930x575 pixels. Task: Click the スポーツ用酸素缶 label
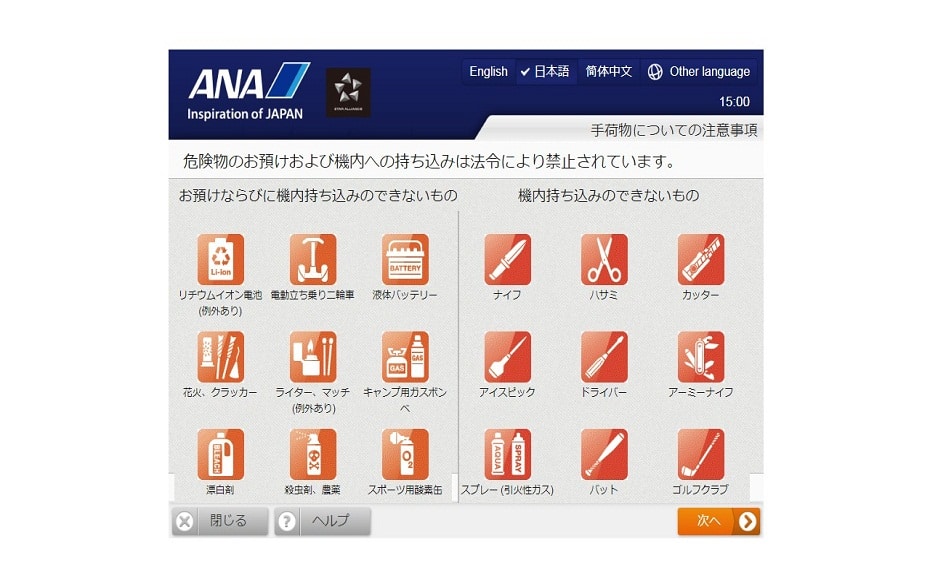coord(405,490)
